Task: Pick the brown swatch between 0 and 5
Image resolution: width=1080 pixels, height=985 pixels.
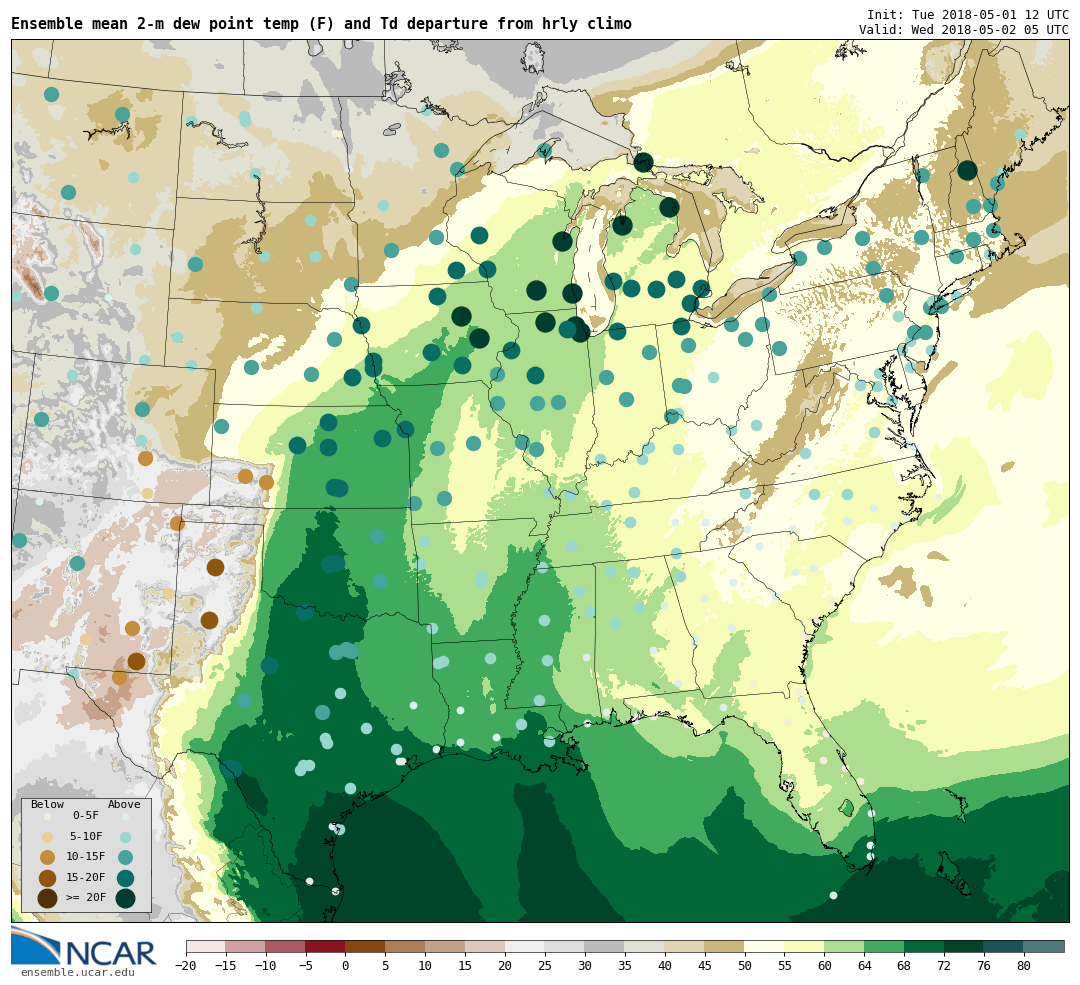Action: point(365,946)
